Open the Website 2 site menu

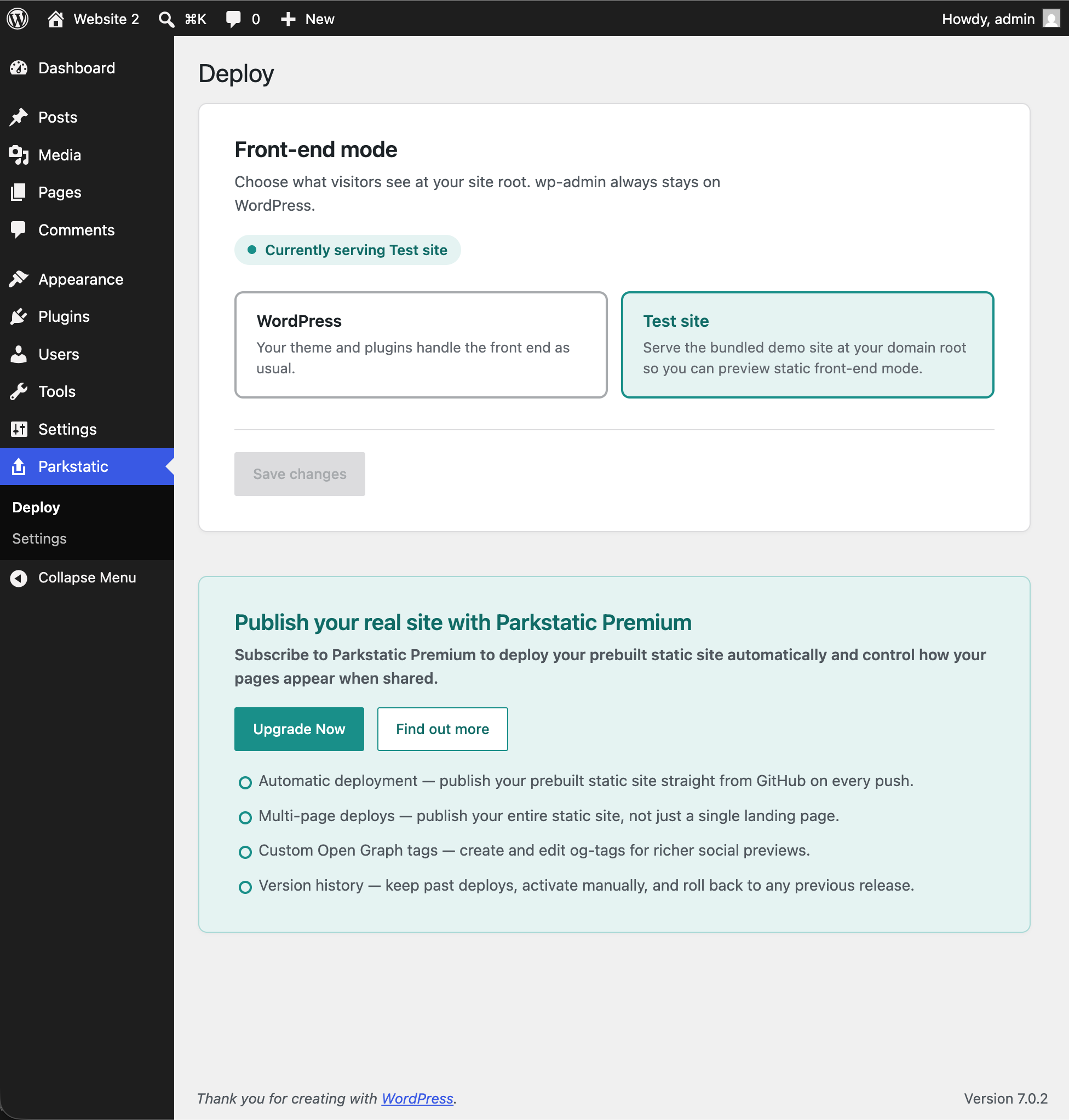point(106,19)
